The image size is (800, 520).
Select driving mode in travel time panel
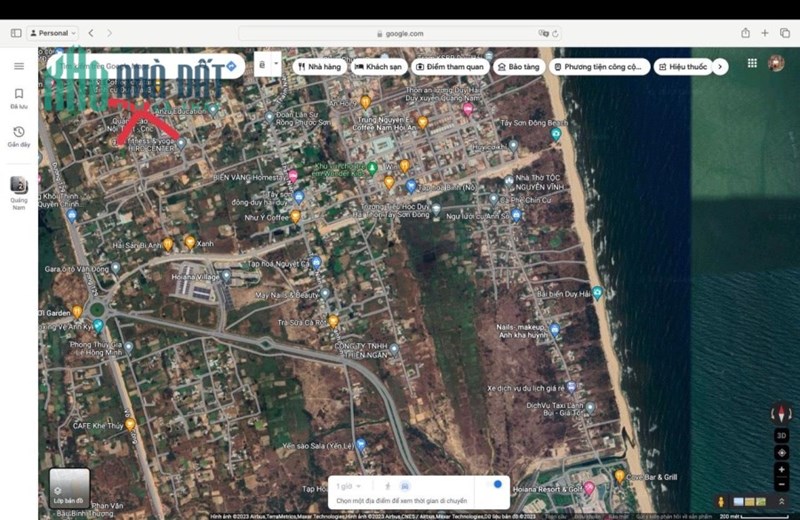click(405, 486)
